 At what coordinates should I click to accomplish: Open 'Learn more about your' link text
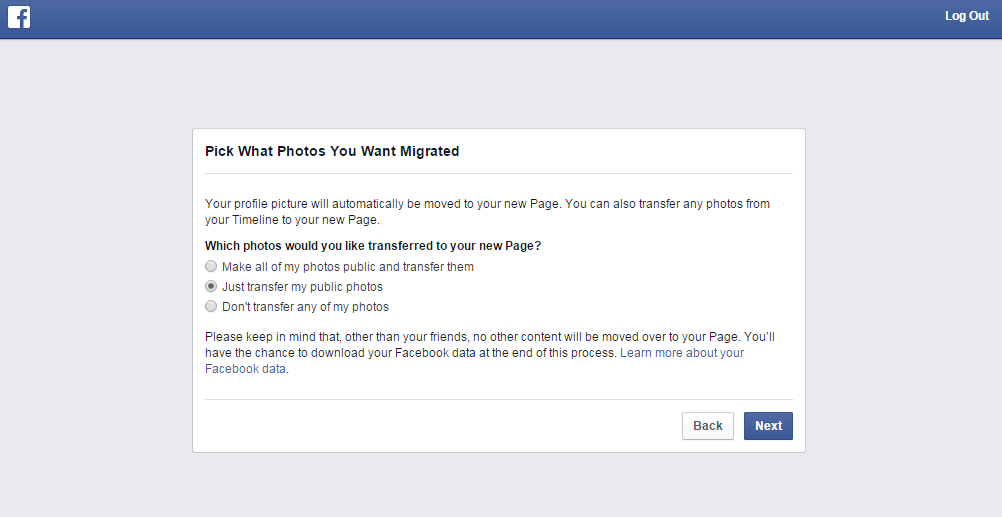tap(682, 353)
